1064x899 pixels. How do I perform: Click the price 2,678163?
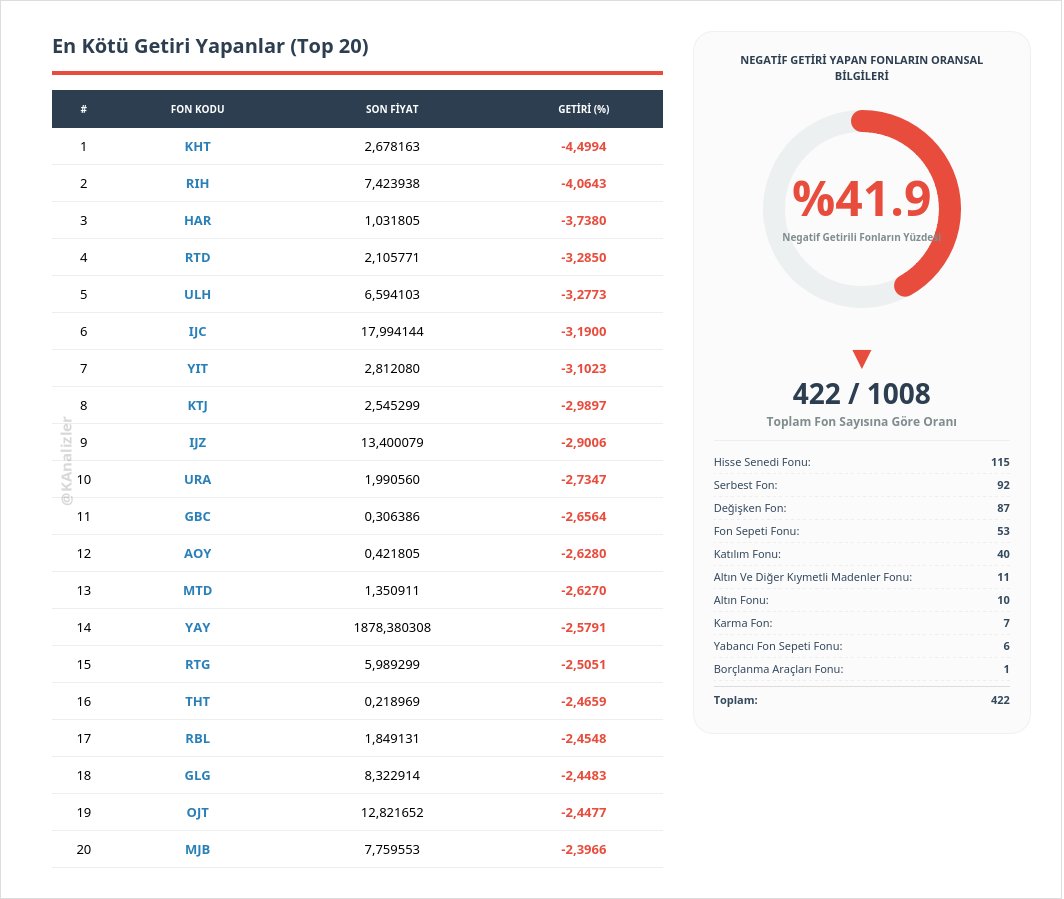[392, 147]
